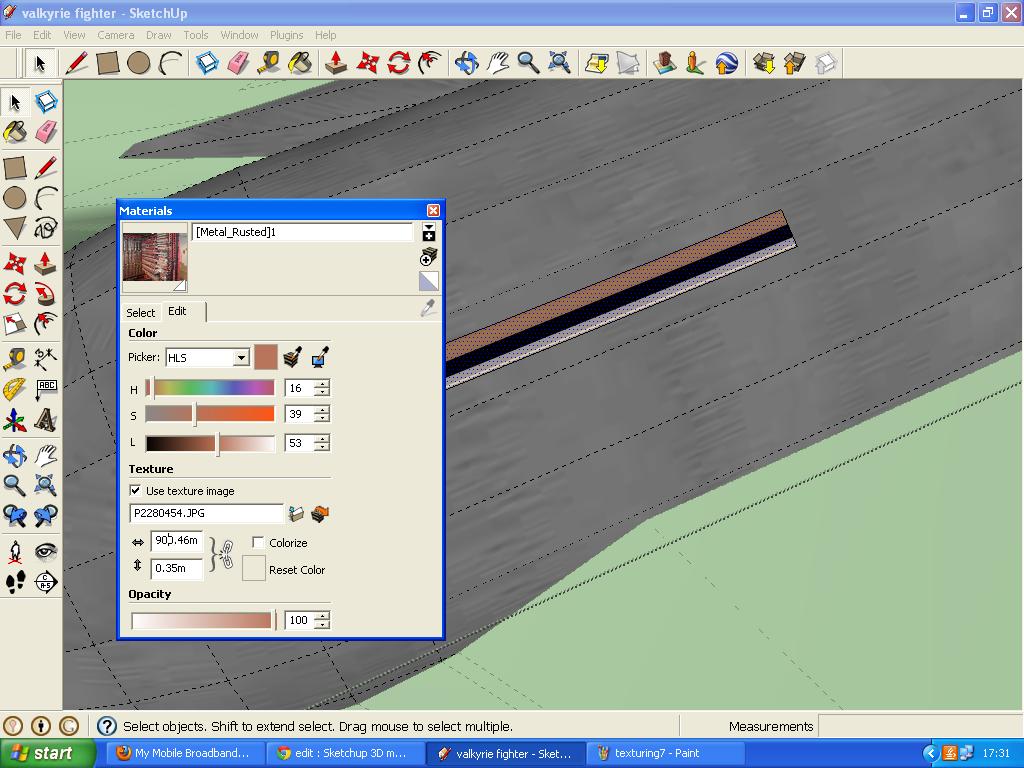Activate the Orbit tool

click(16, 453)
